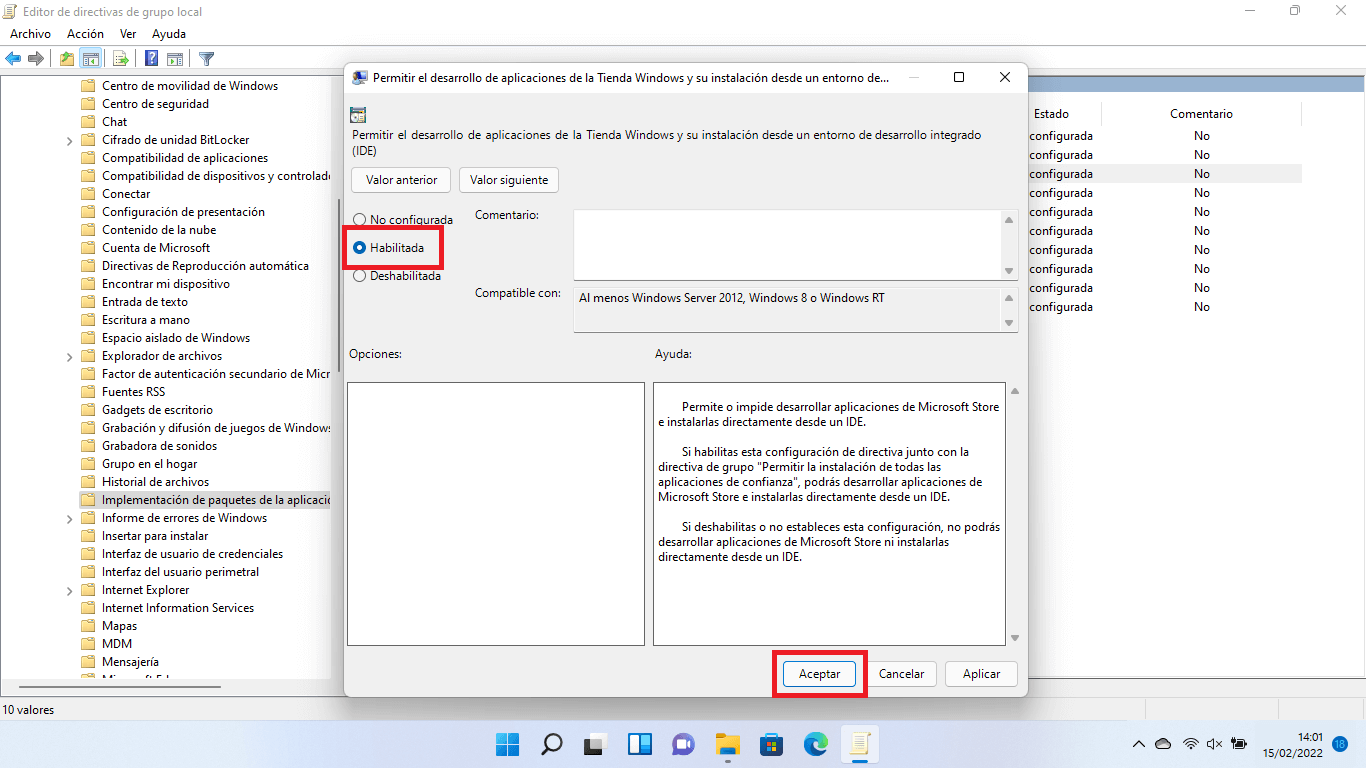Open Microsoft Store from the taskbar
This screenshot has width=1367, height=769.
point(772,744)
